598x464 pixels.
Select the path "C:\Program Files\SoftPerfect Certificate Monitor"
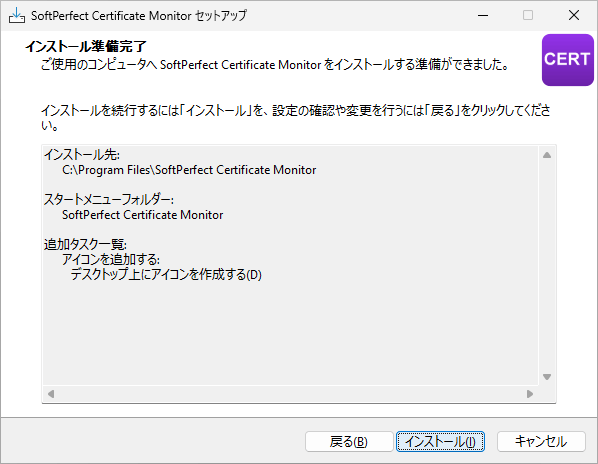(189, 170)
